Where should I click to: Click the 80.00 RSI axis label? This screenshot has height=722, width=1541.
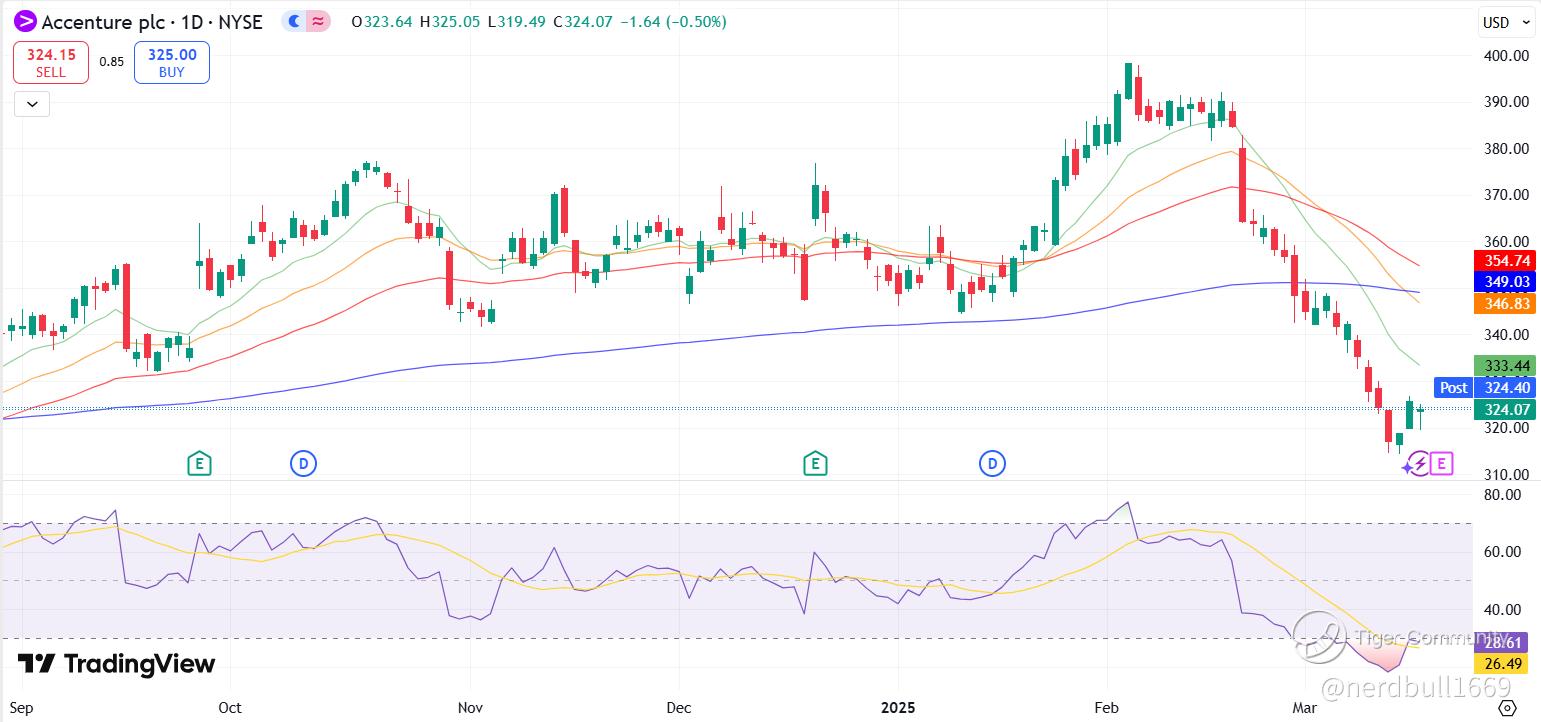pos(1502,494)
